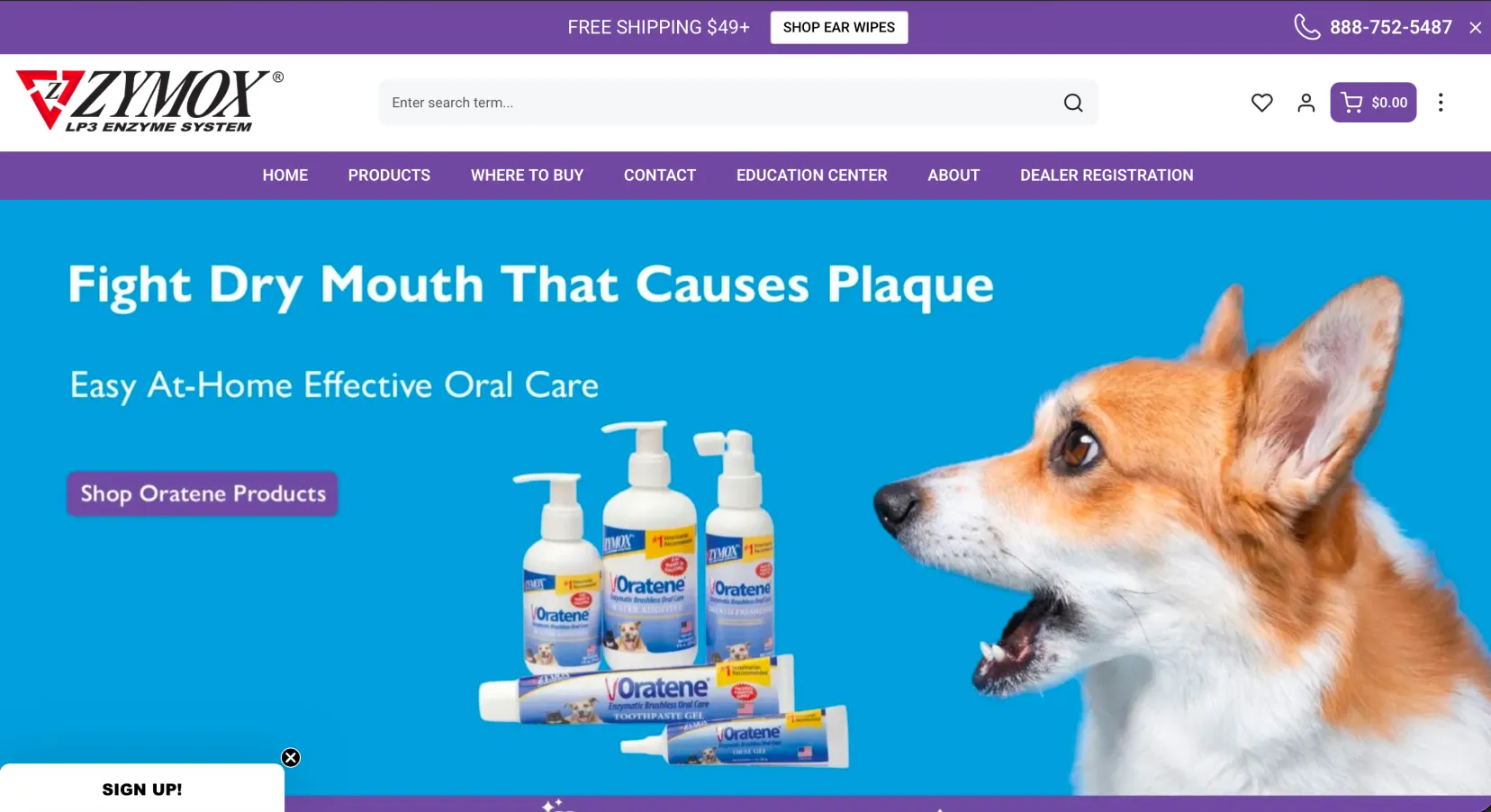Click the search magnifier icon

[1072, 103]
